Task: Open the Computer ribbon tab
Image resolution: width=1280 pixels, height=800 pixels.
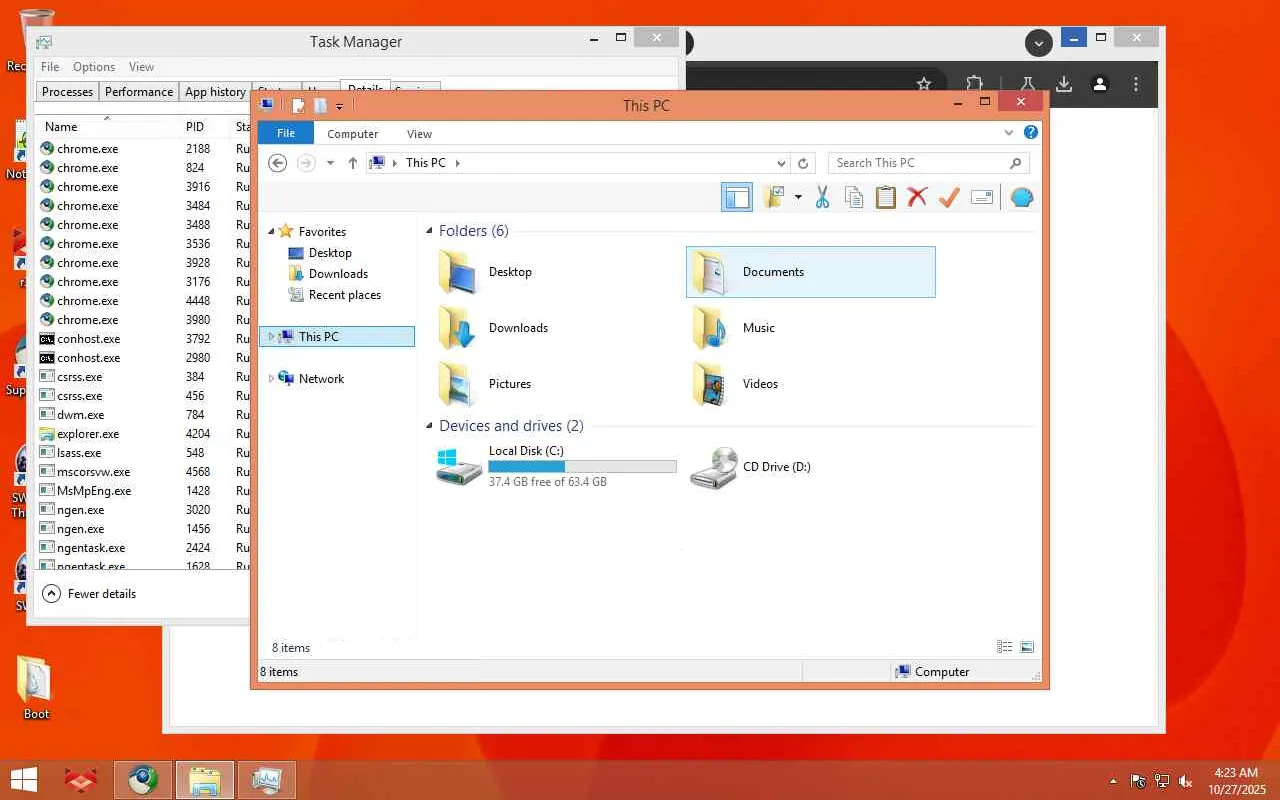Action: point(352,133)
